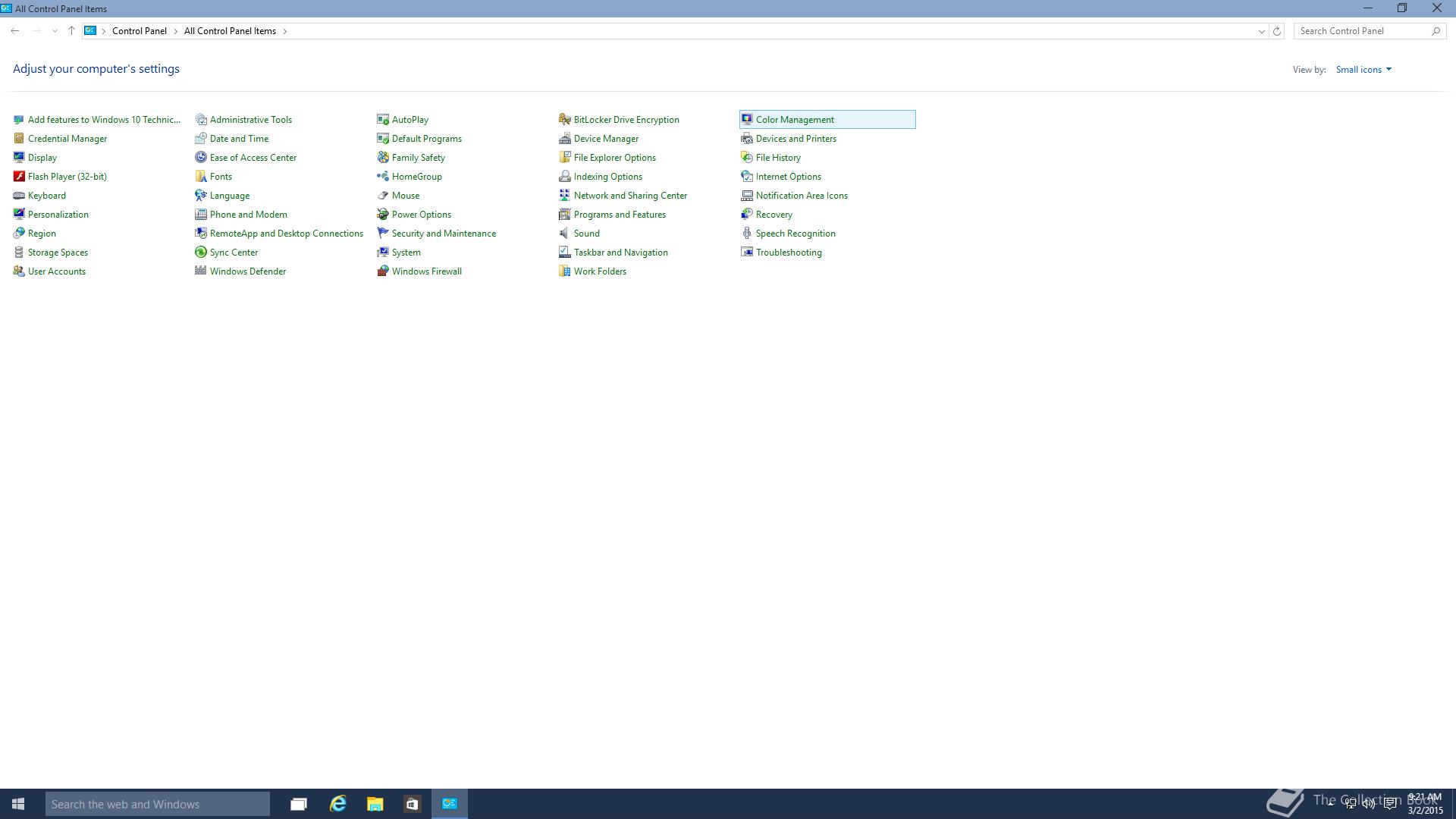
Task: Click the Windows Defender icon
Action: click(201, 271)
